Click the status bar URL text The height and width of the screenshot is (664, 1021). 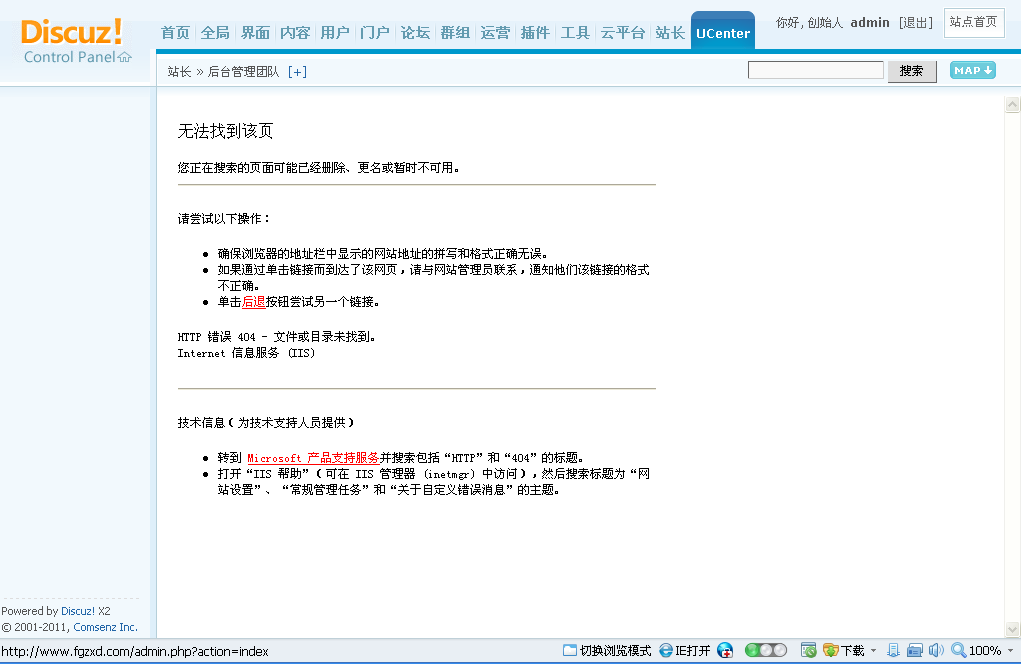[135, 651]
